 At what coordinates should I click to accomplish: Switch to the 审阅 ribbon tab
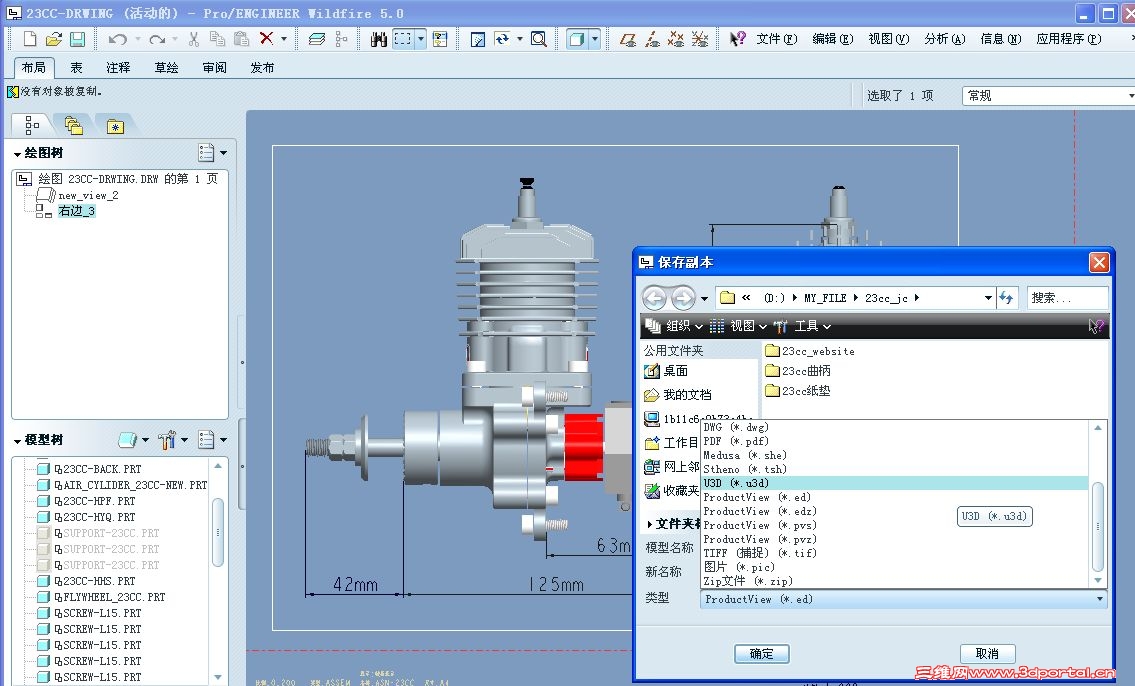tap(214, 67)
